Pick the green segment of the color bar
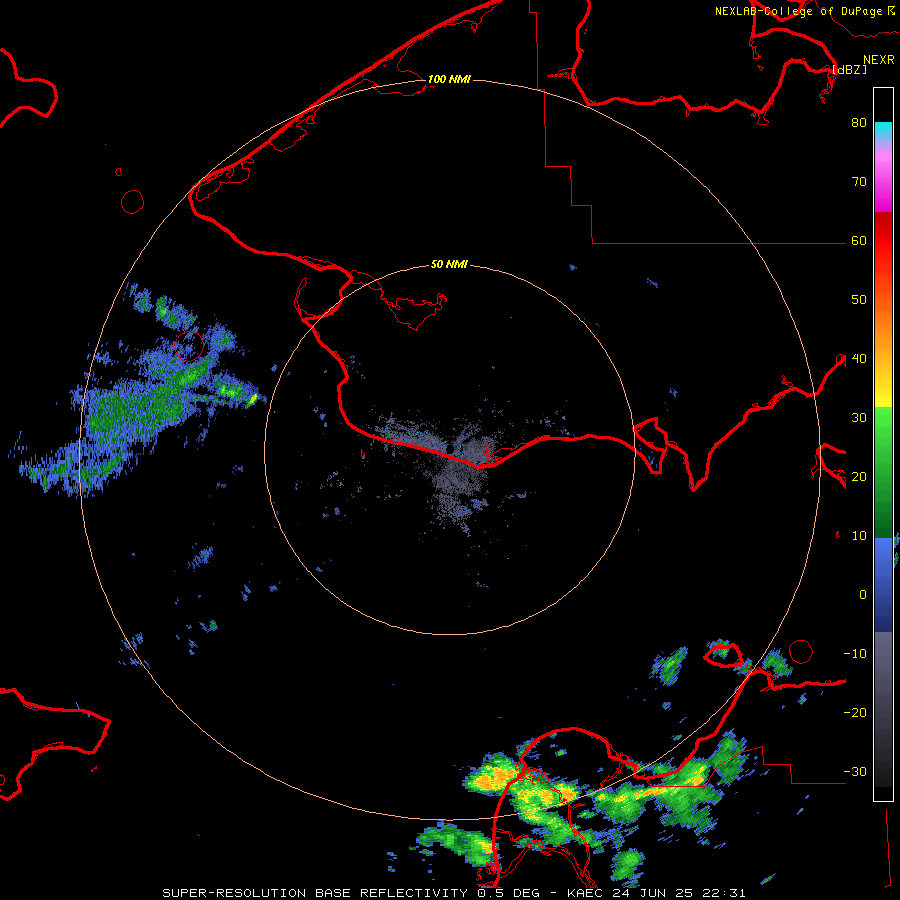This screenshot has height=900, width=900. 883,472
